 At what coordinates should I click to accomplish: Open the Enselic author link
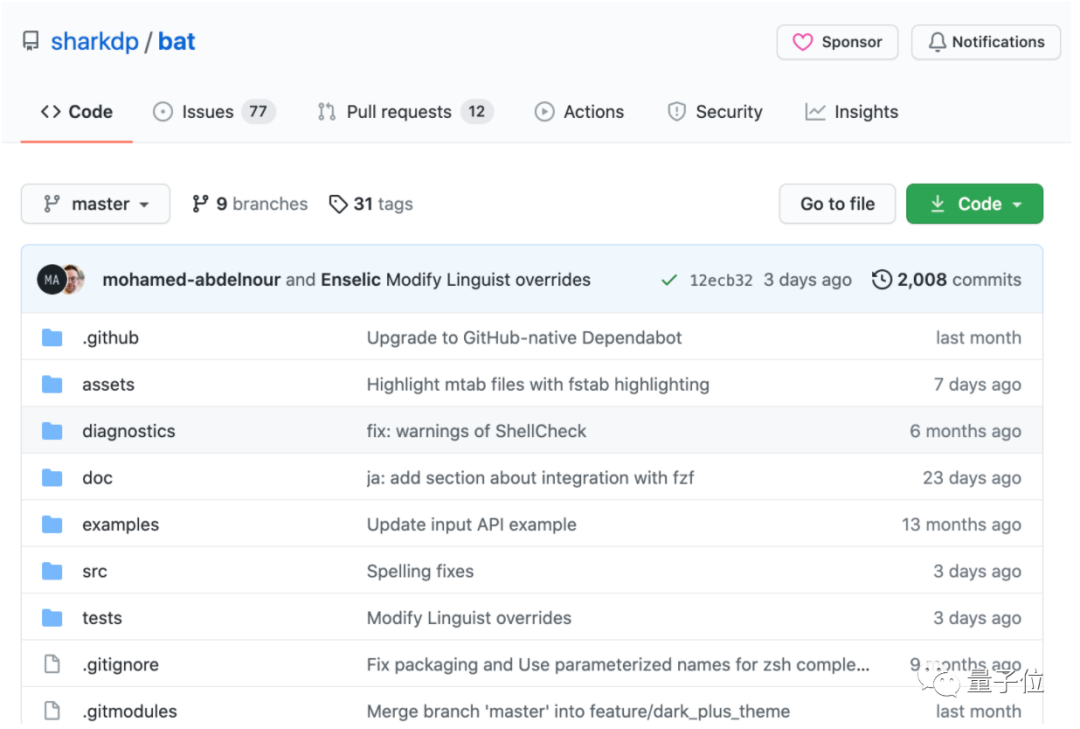pyautogui.click(x=351, y=280)
